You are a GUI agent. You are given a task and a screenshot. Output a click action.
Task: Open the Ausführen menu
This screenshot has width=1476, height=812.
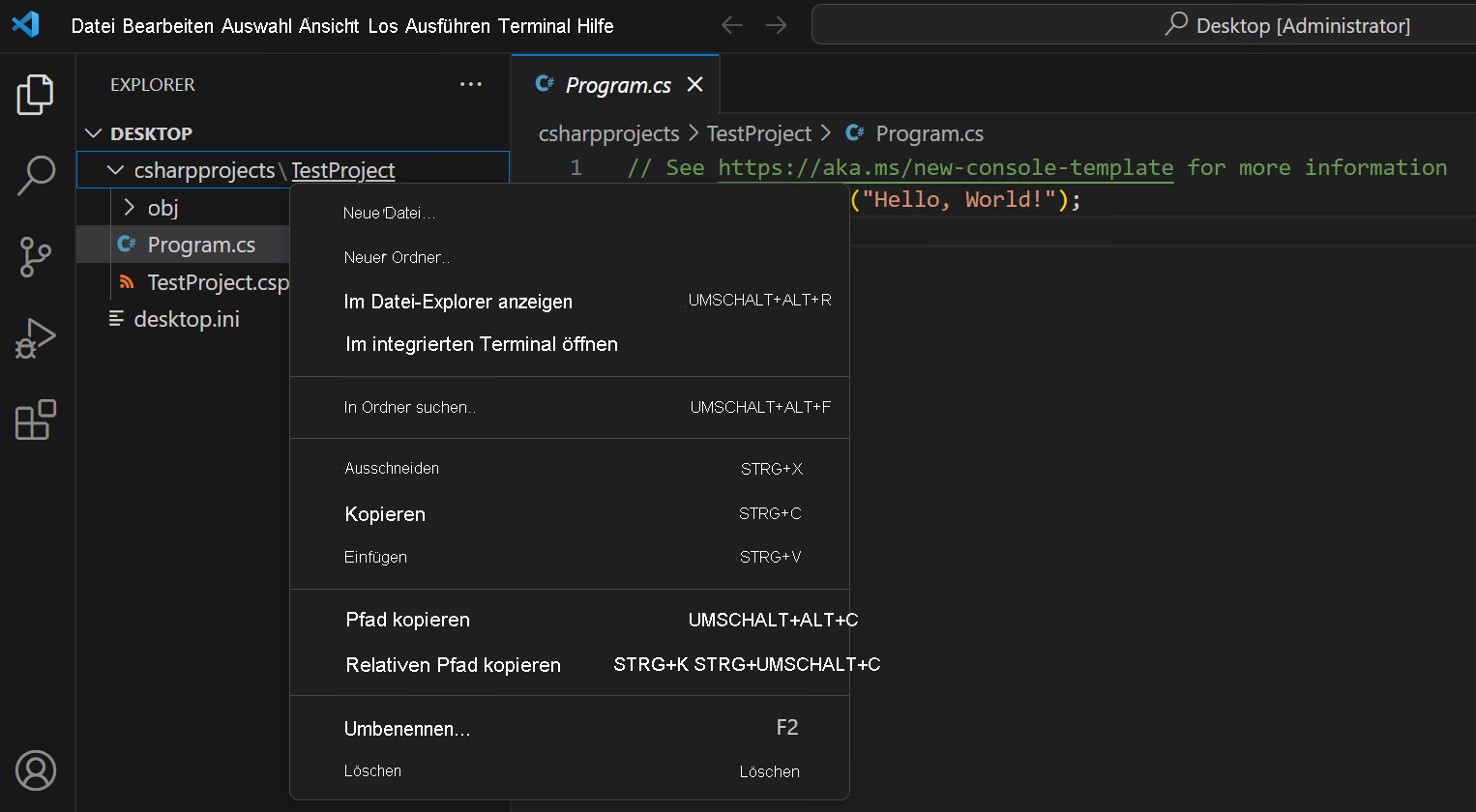(x=448, y=26)
